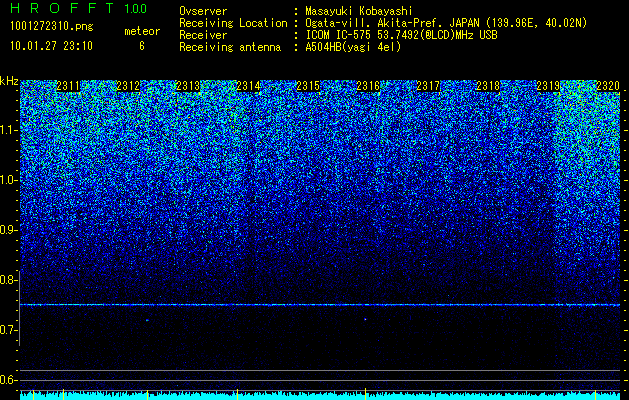Click the cyan noise level strip at the bottom
629x400 pixels.
(x=320, y=396)
